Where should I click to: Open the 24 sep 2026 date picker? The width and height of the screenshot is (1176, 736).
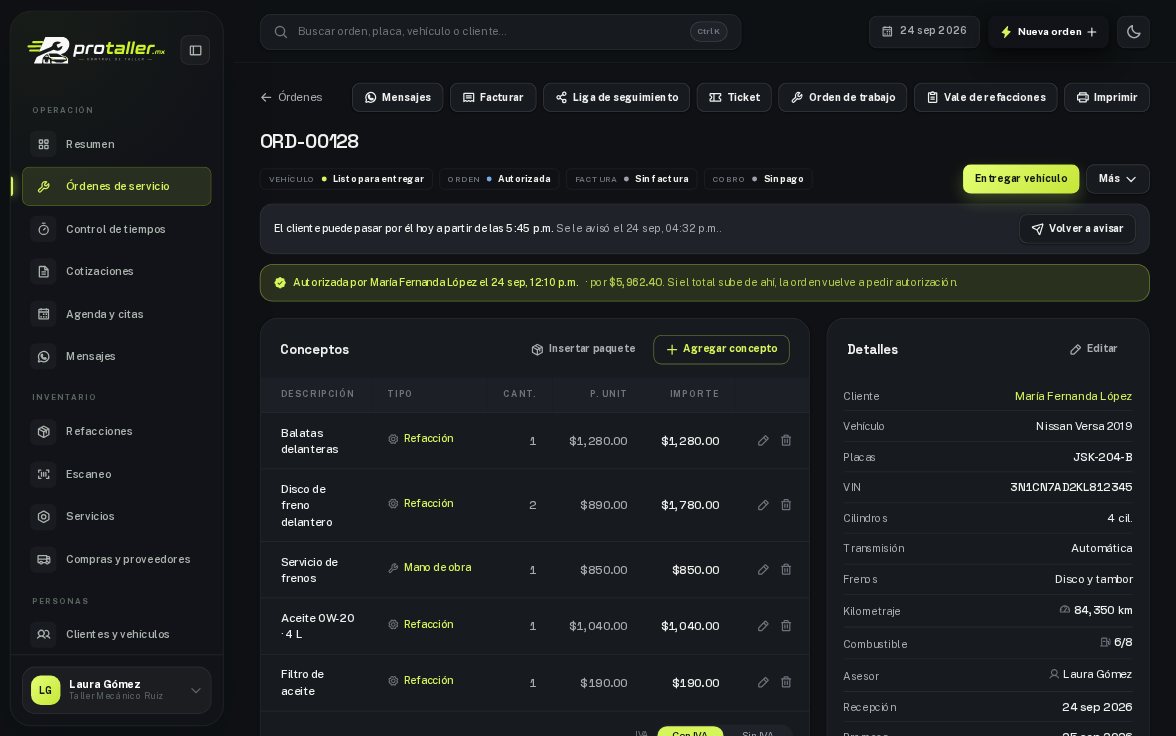[924, 32]
